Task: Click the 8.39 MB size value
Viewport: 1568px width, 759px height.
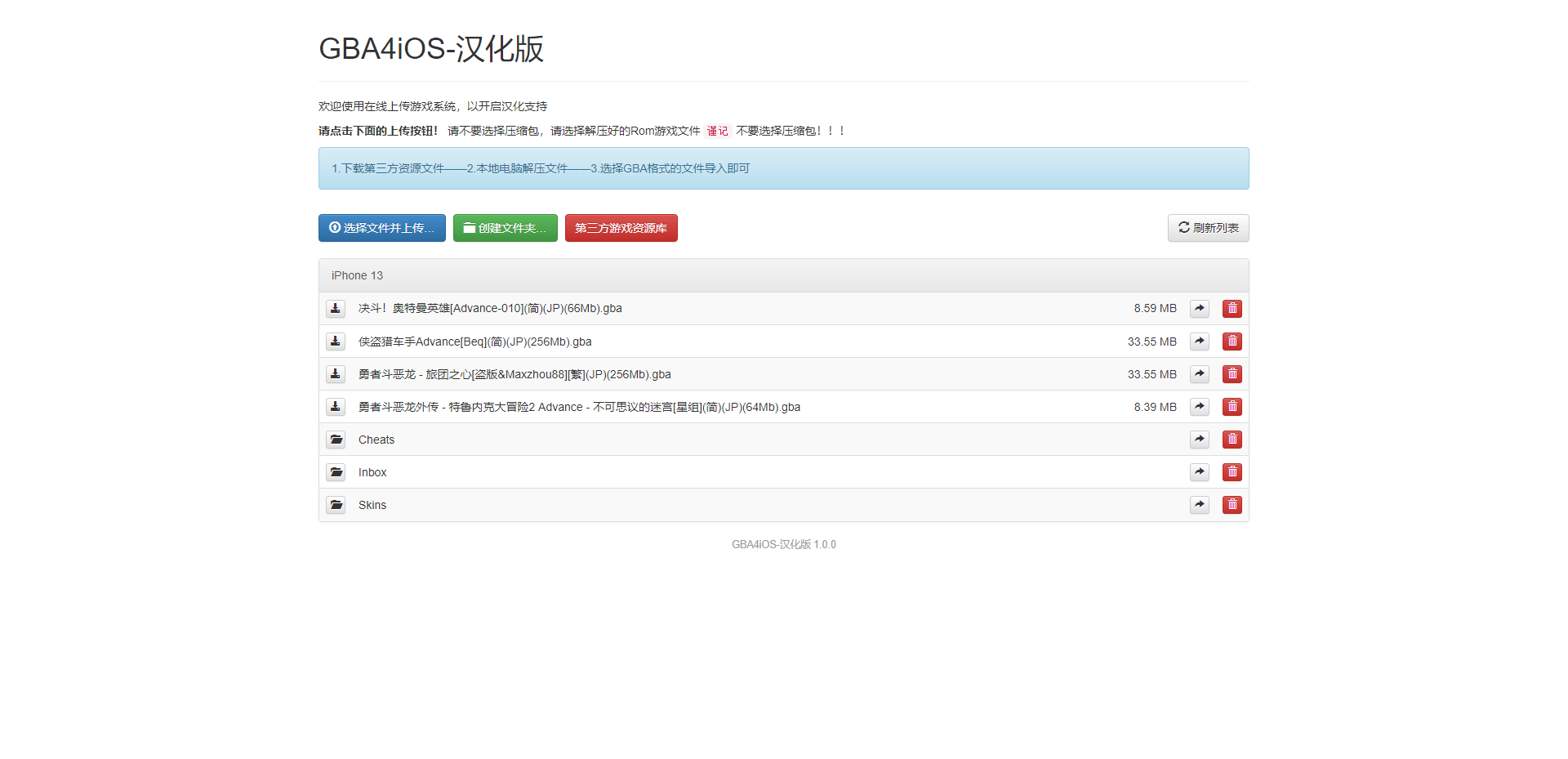Action: point(1155,407)
